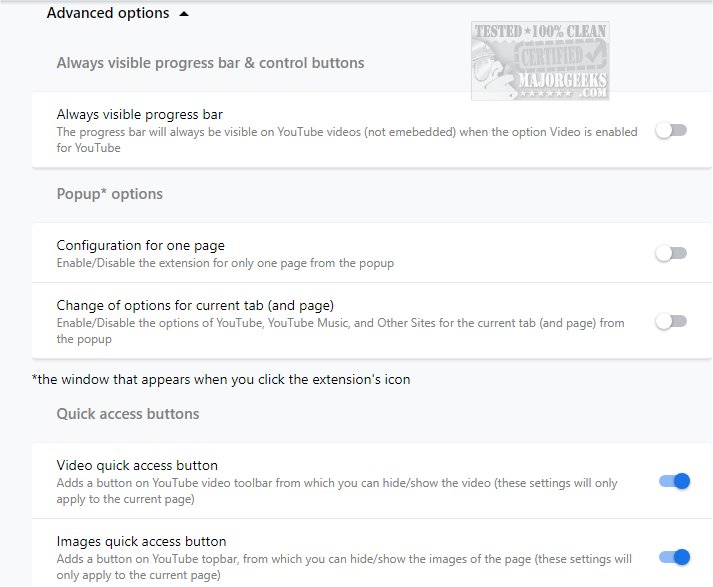Enable Change of options for current tab switch
713x587 pixels.
[671, 321]
